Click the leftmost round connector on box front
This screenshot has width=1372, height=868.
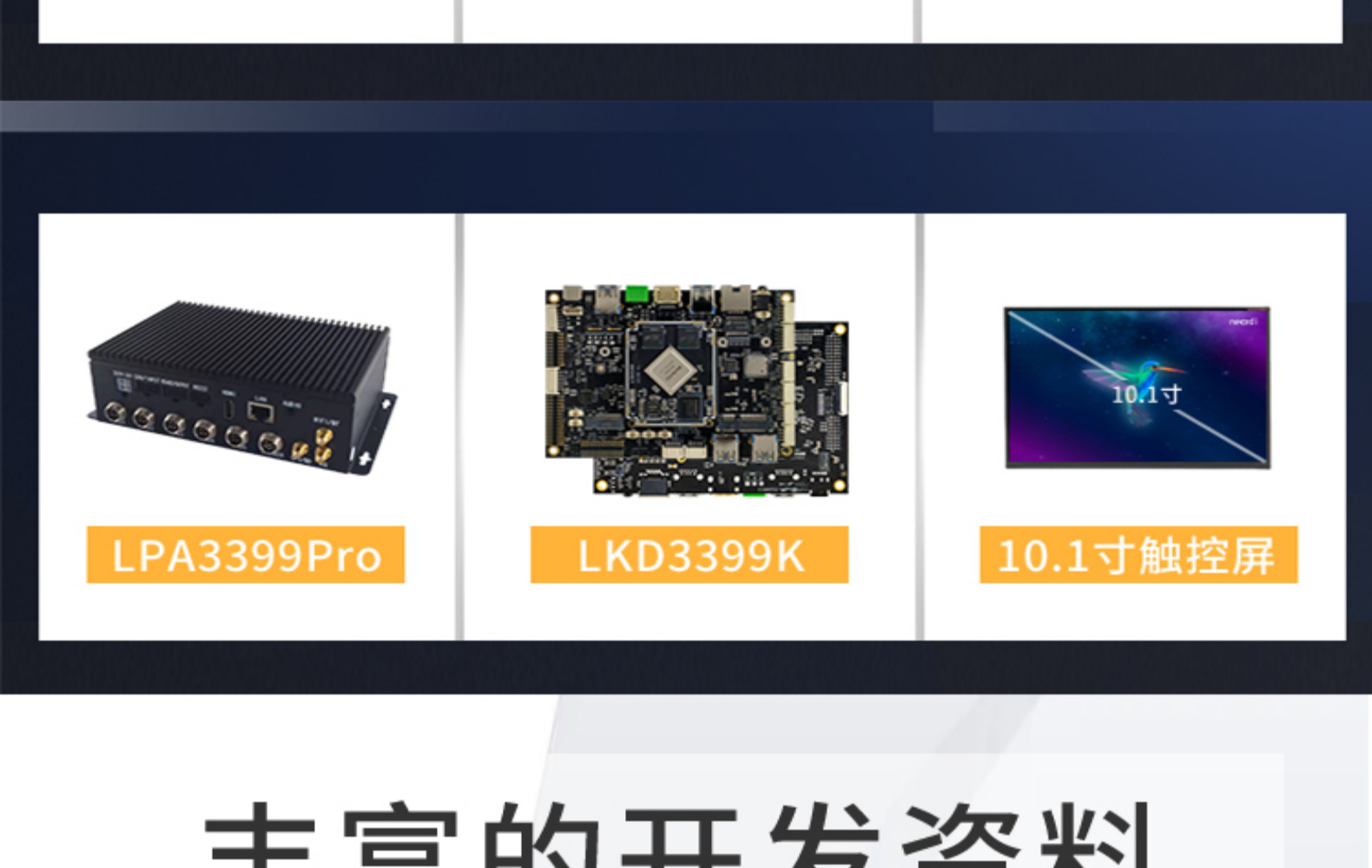[x=114, y=411]
